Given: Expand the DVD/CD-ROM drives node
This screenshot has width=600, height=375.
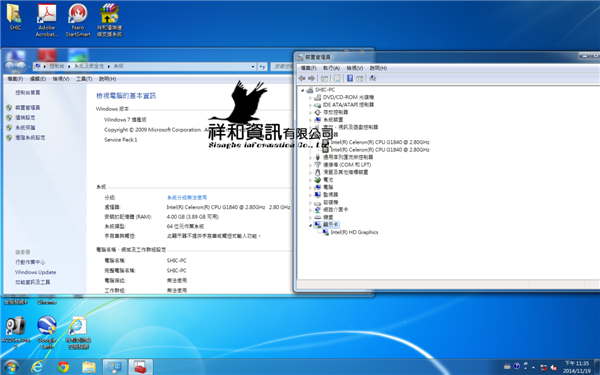Looking at the screenshot, I should [x=310, y=98].
